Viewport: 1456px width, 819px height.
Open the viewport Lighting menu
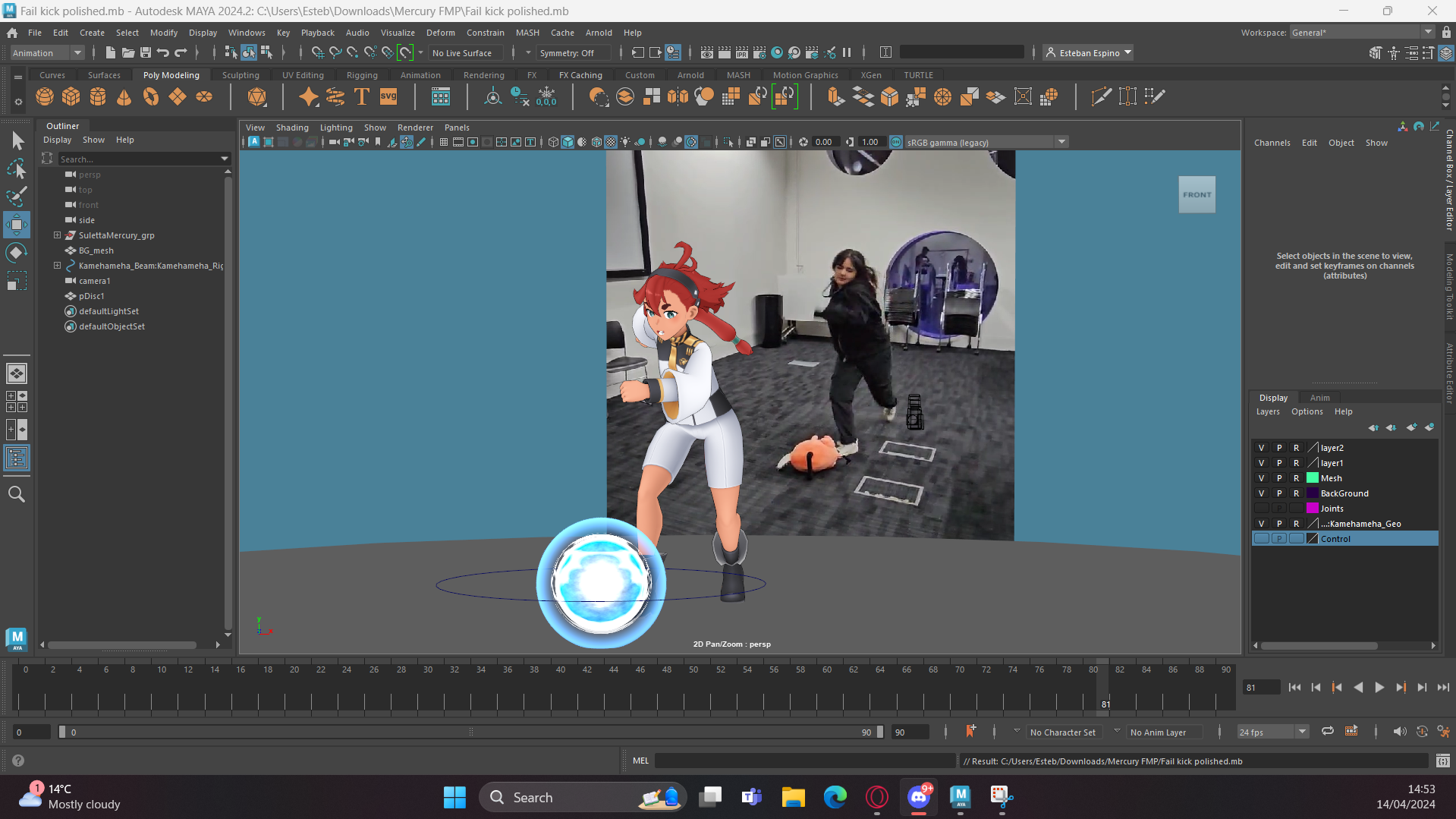[336, 128]
